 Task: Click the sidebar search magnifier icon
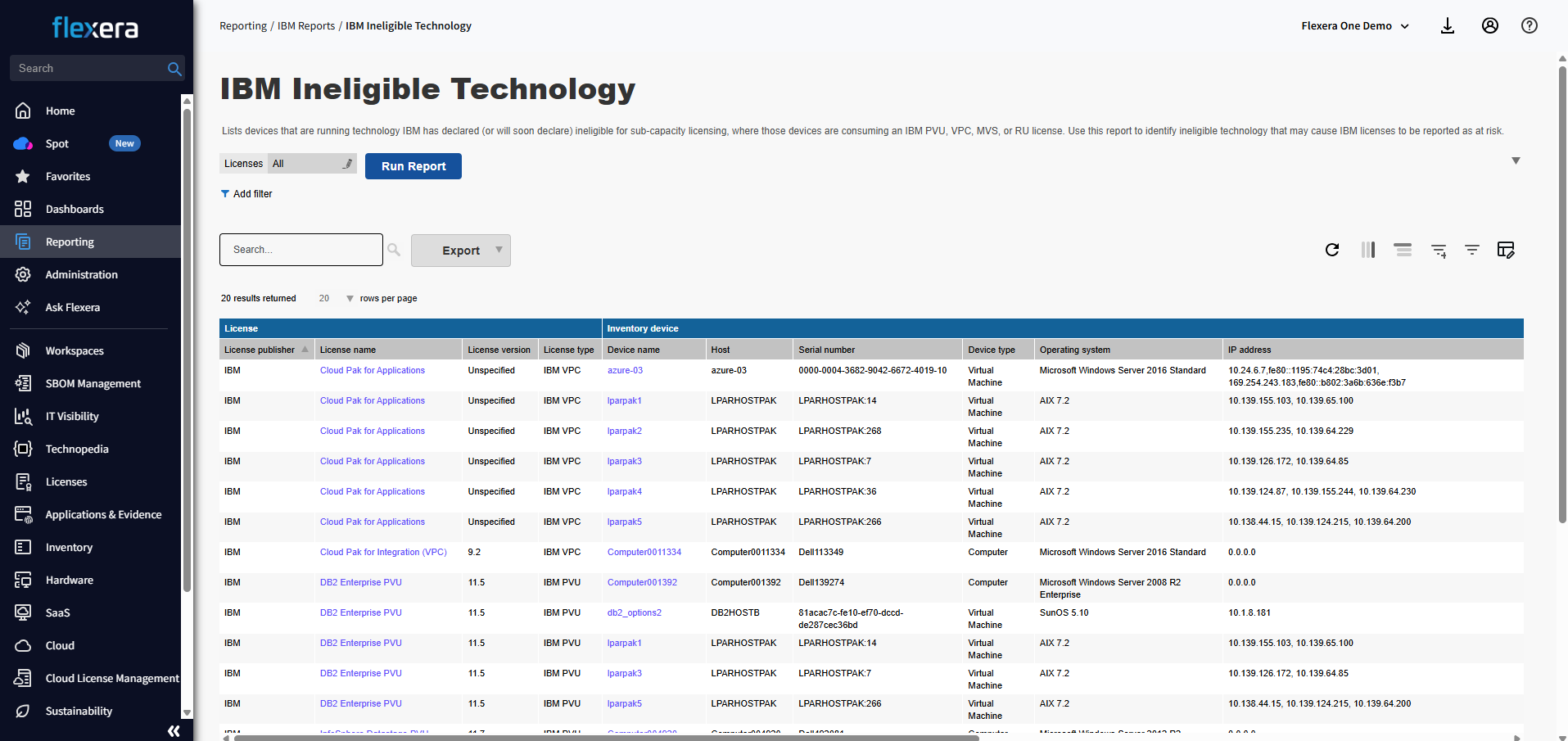click(174, 69)
